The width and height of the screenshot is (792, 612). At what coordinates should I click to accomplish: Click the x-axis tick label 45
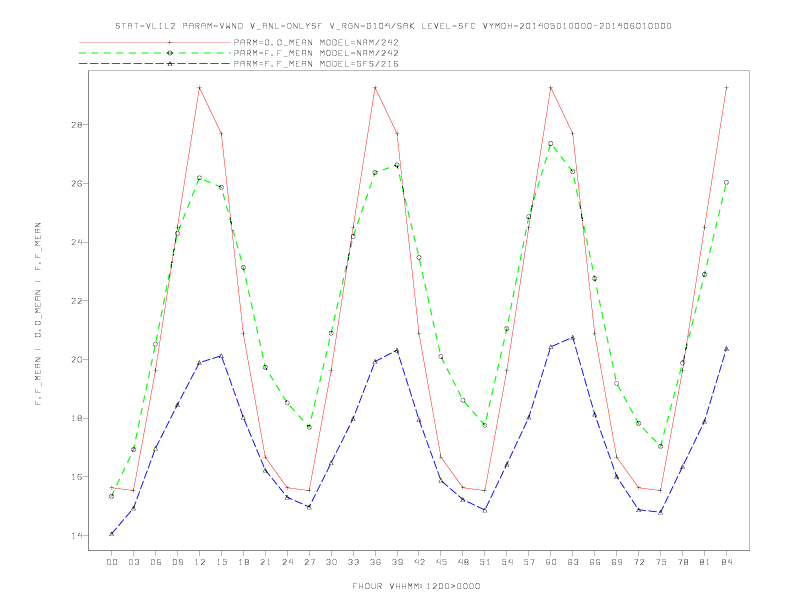point(441,562)
